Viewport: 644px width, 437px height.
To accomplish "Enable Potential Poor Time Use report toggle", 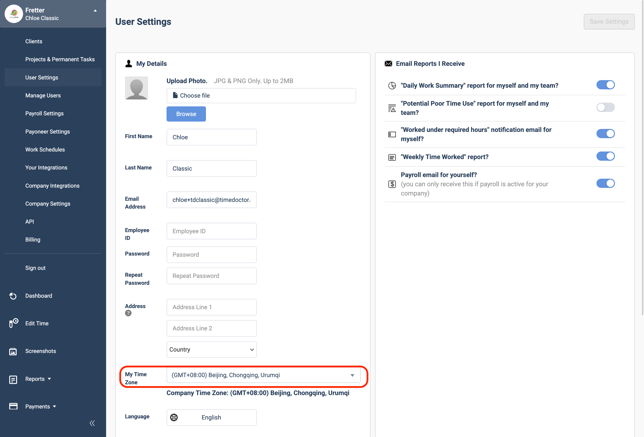I will [605, 107].
